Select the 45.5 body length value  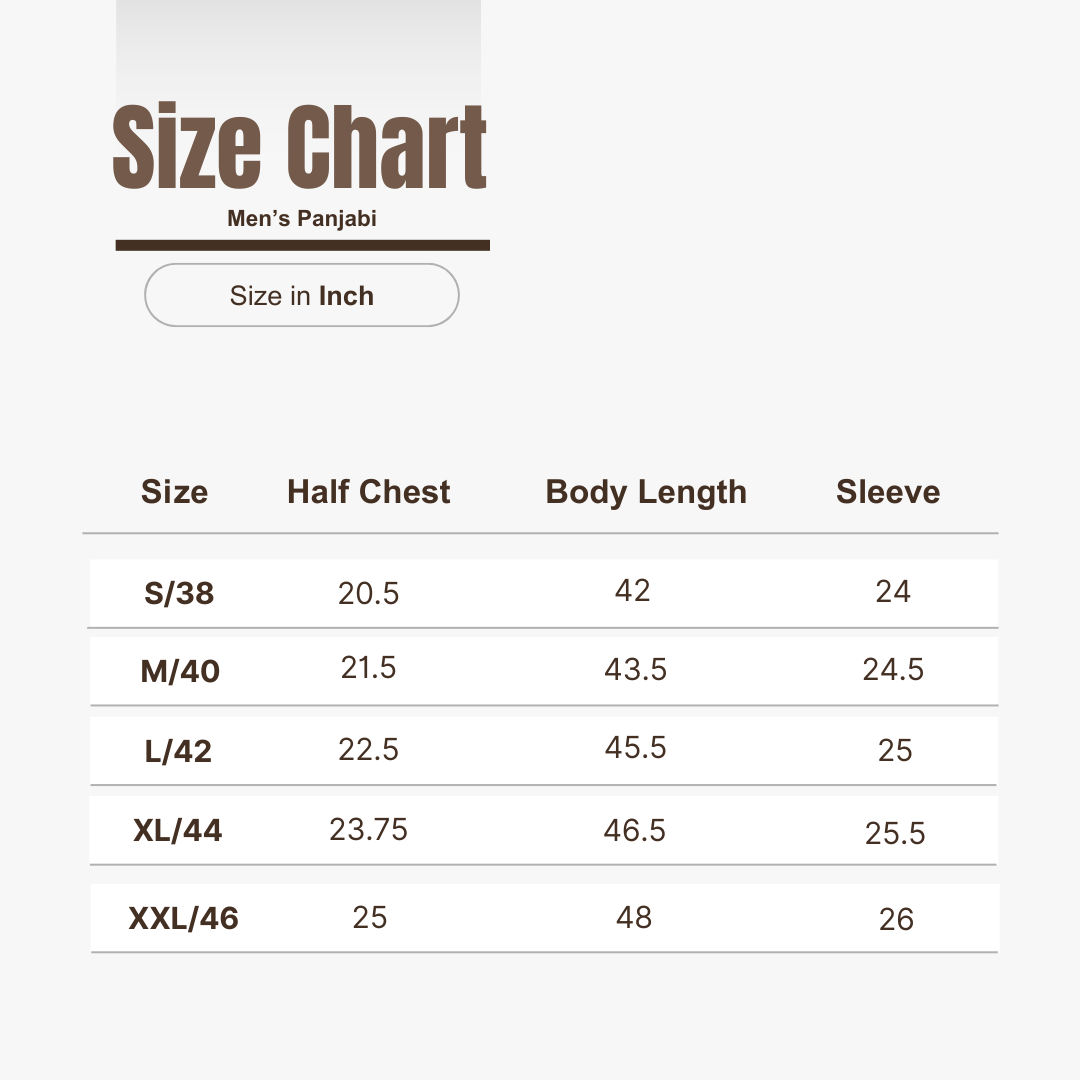coord(636,748)
